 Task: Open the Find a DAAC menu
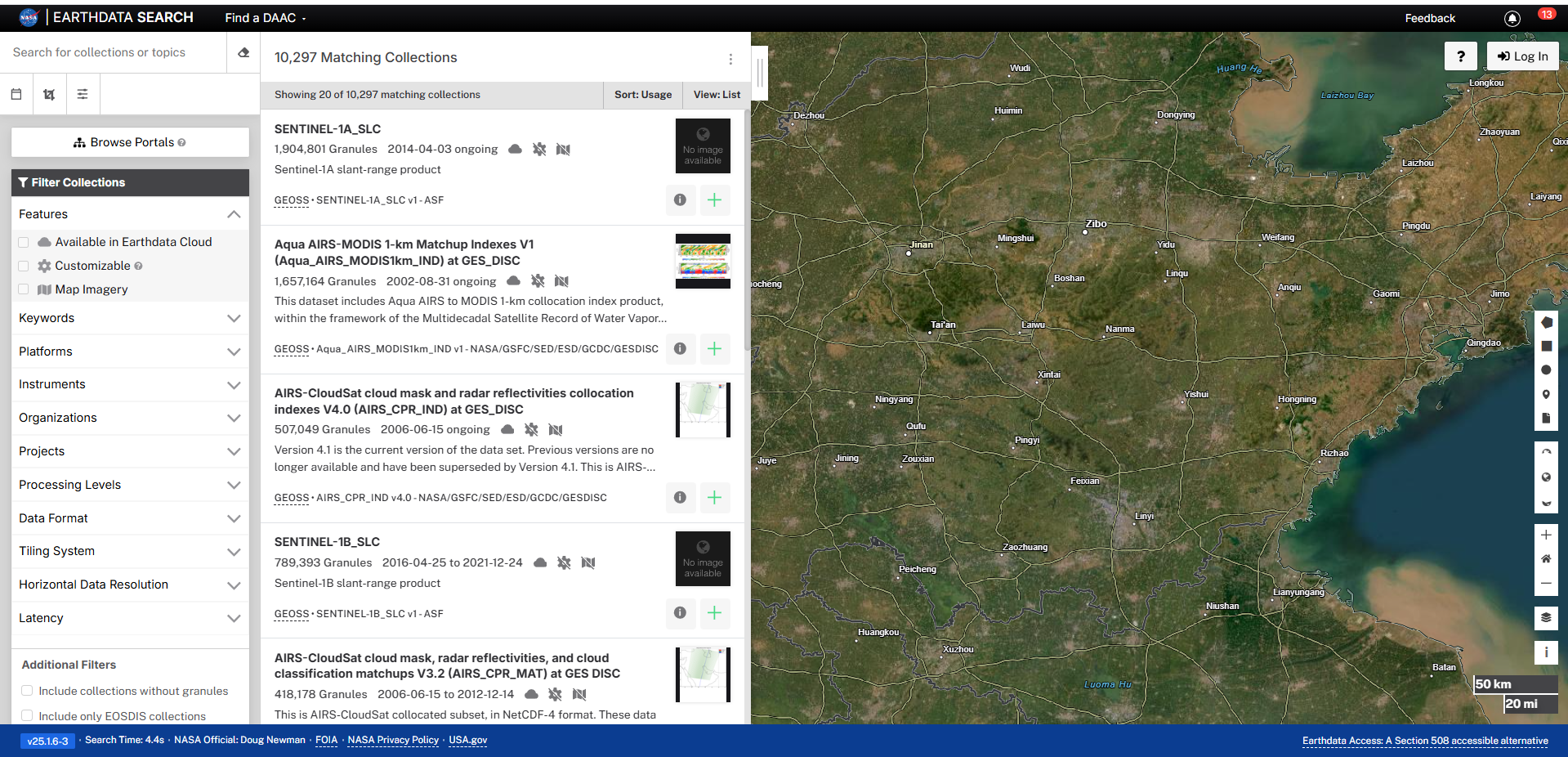pyautogui.click(x=265, y=18)
